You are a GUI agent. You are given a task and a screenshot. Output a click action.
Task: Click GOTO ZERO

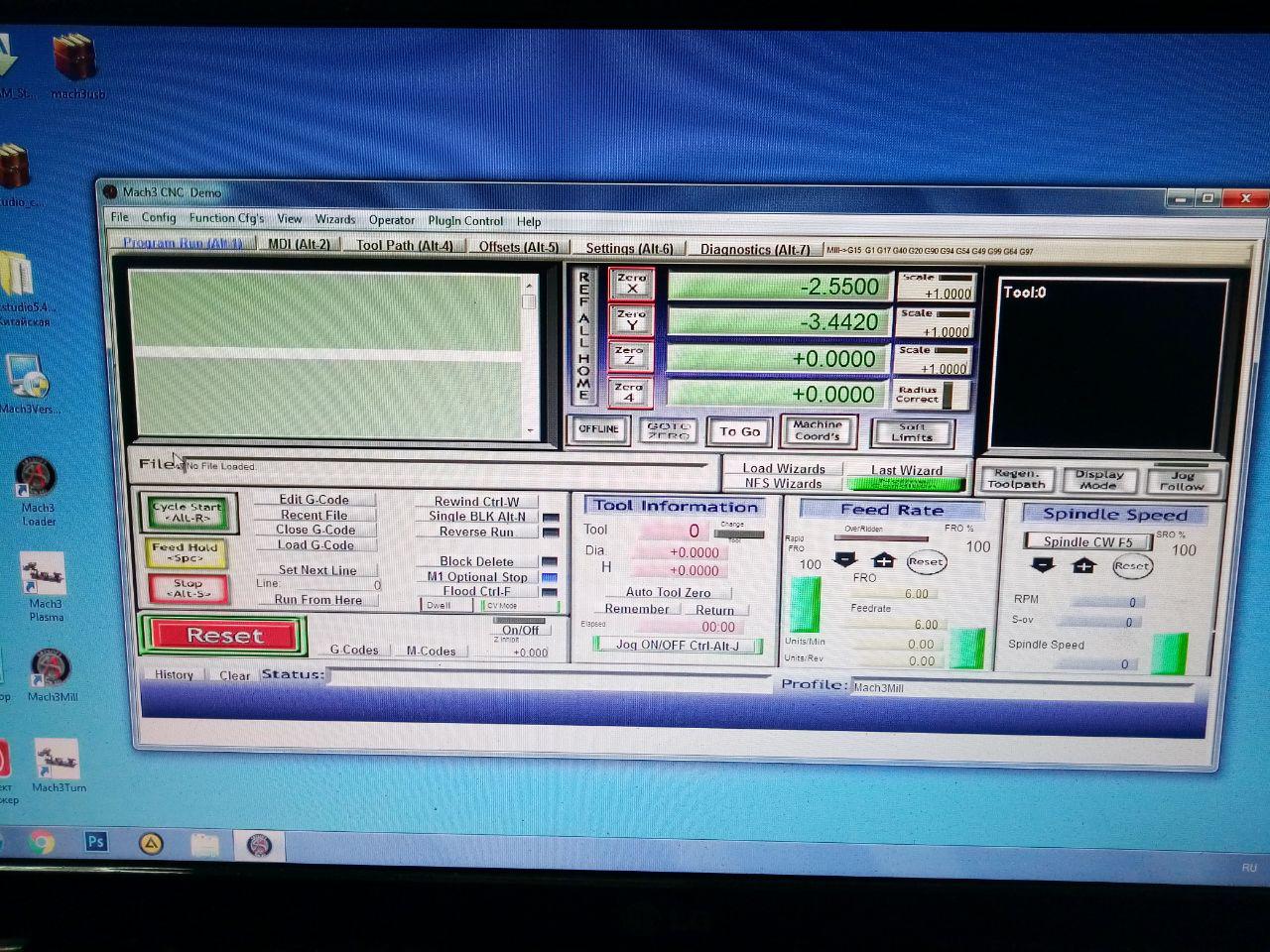click(x=668, y=430)
